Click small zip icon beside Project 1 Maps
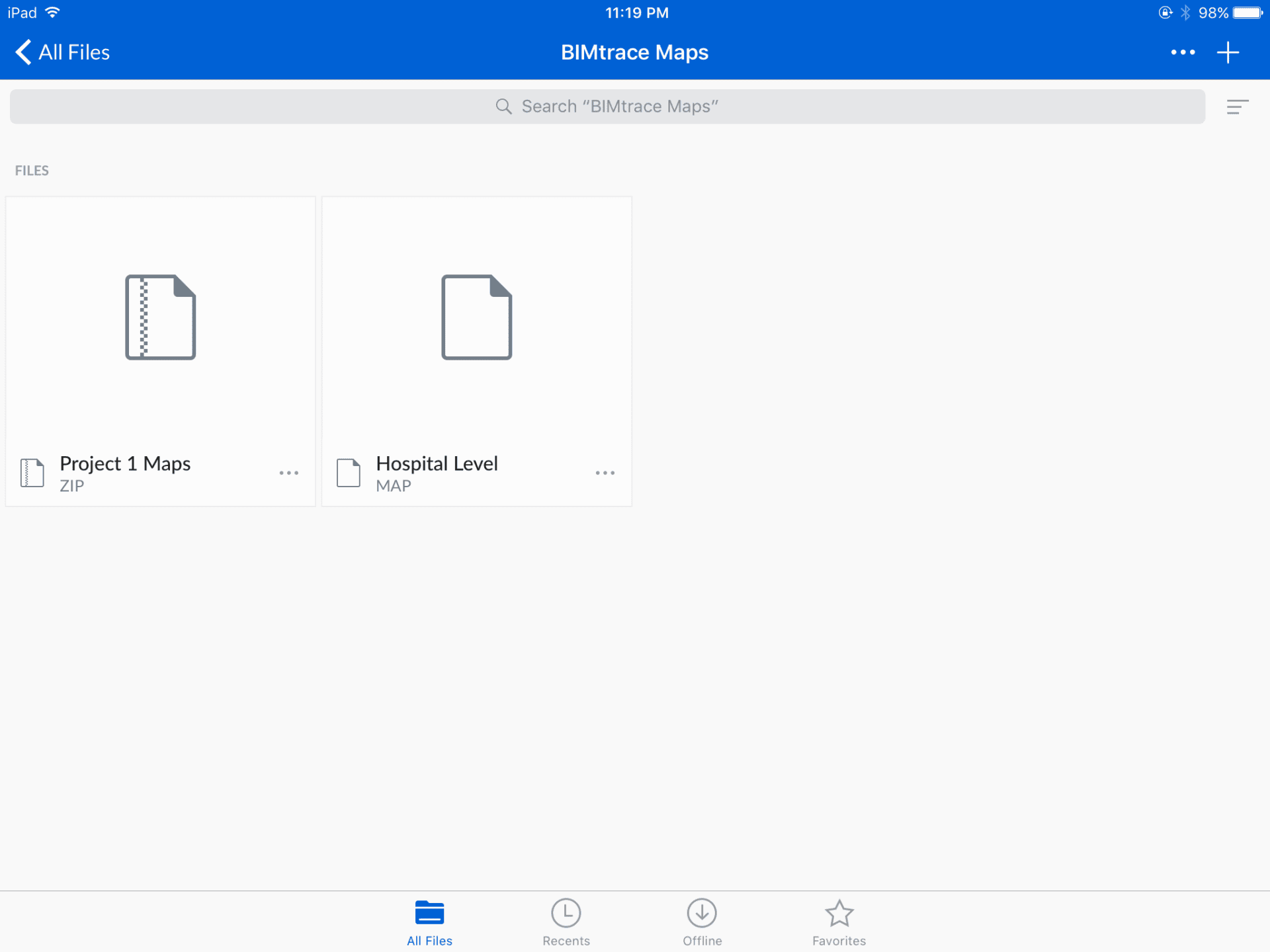Image resolution: width=1270 pixels, height=952 pixels. tap(32, 473)
